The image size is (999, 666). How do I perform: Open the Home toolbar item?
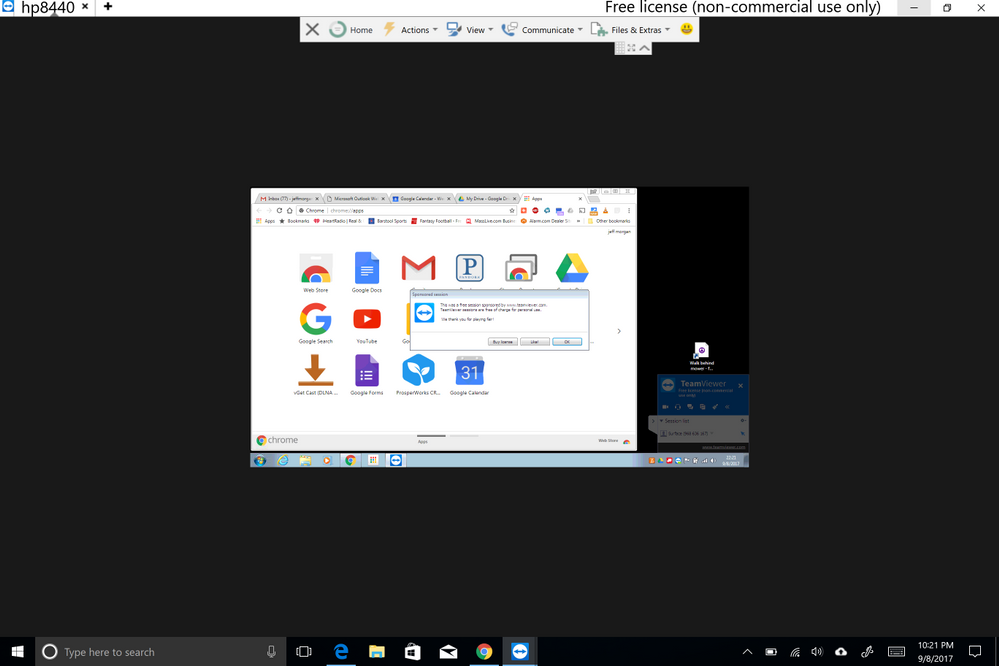(351, 29)
